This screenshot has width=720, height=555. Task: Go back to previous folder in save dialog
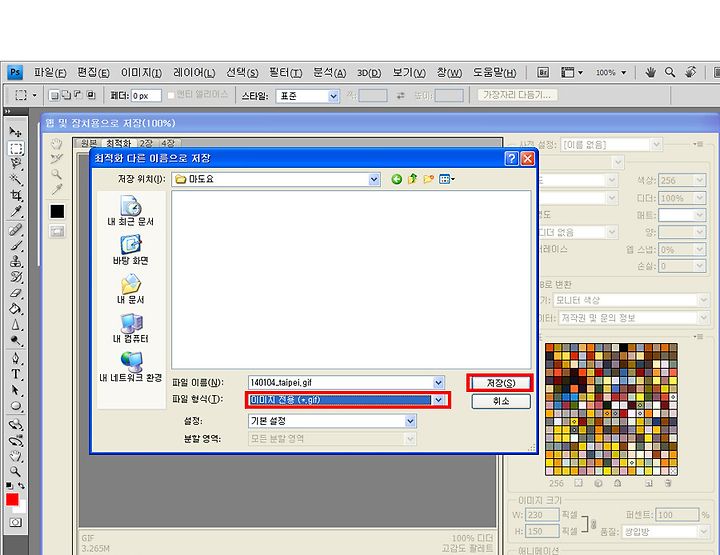tap(397, 179)
